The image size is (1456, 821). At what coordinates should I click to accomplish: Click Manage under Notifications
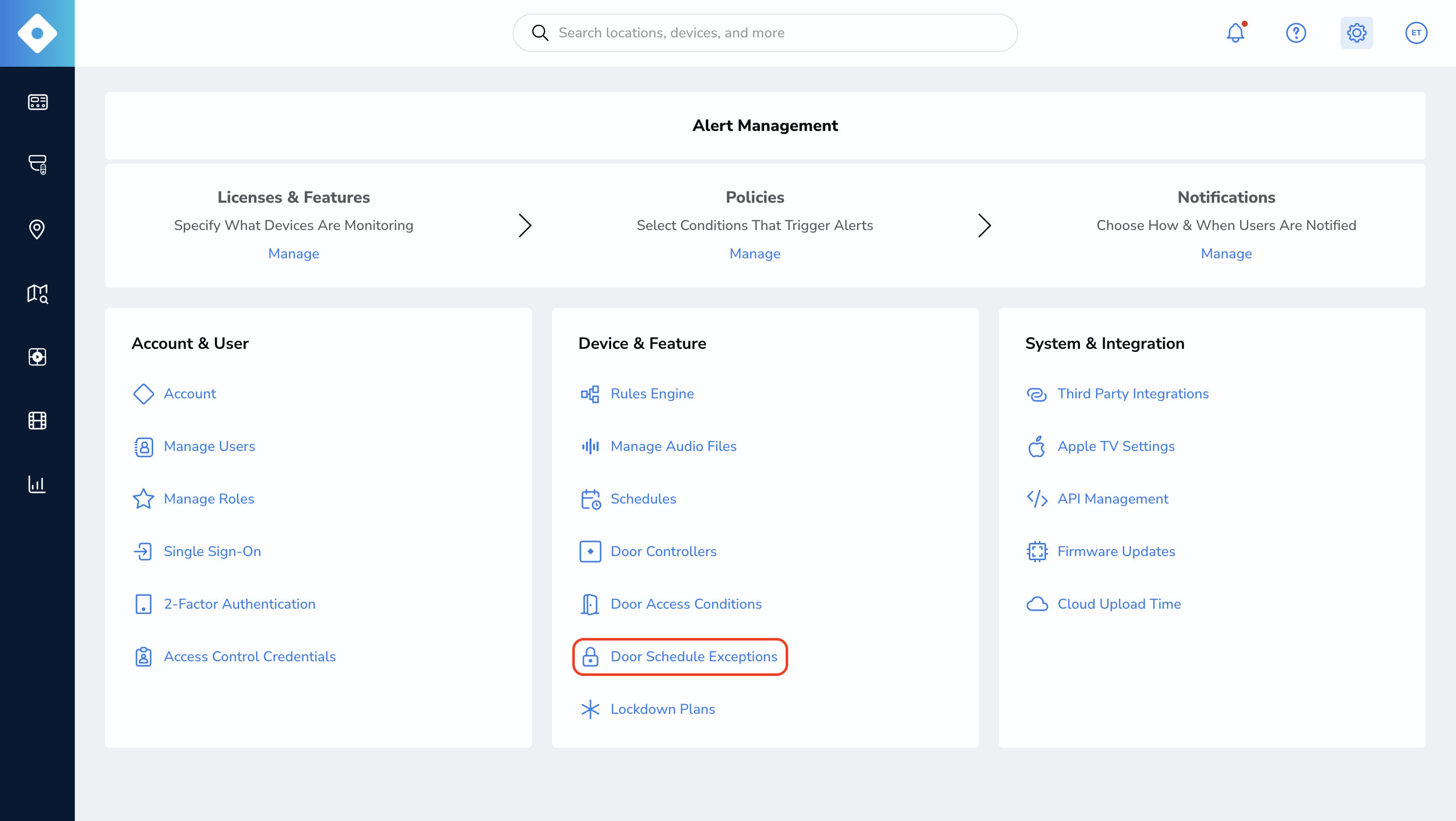tap(1226, 254)
